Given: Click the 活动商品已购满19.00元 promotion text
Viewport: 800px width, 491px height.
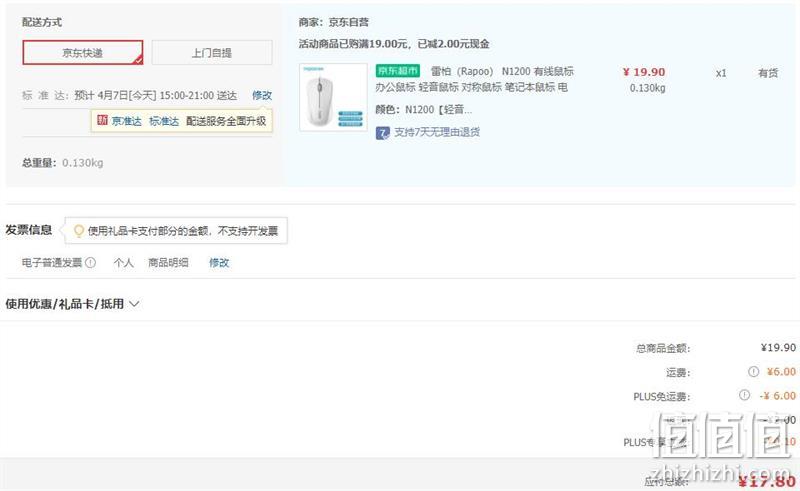Looking at the screenshot, I should tap(394, 44).
